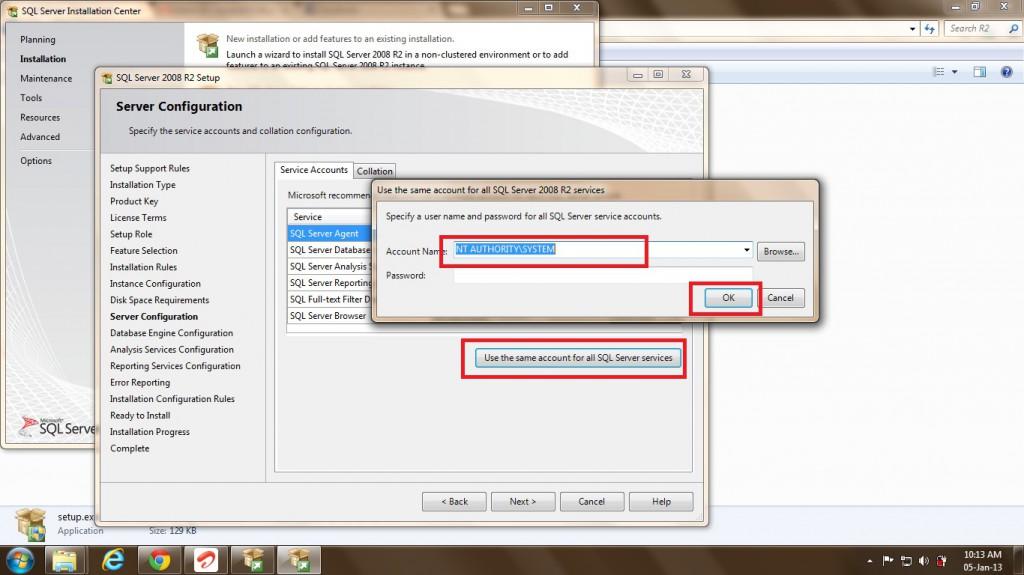Image resolution: width=1024 pixels, height=575 pixels.
Task: Open Resources in Installation Center
Action: pyautogui.click(x=40, y=118)
